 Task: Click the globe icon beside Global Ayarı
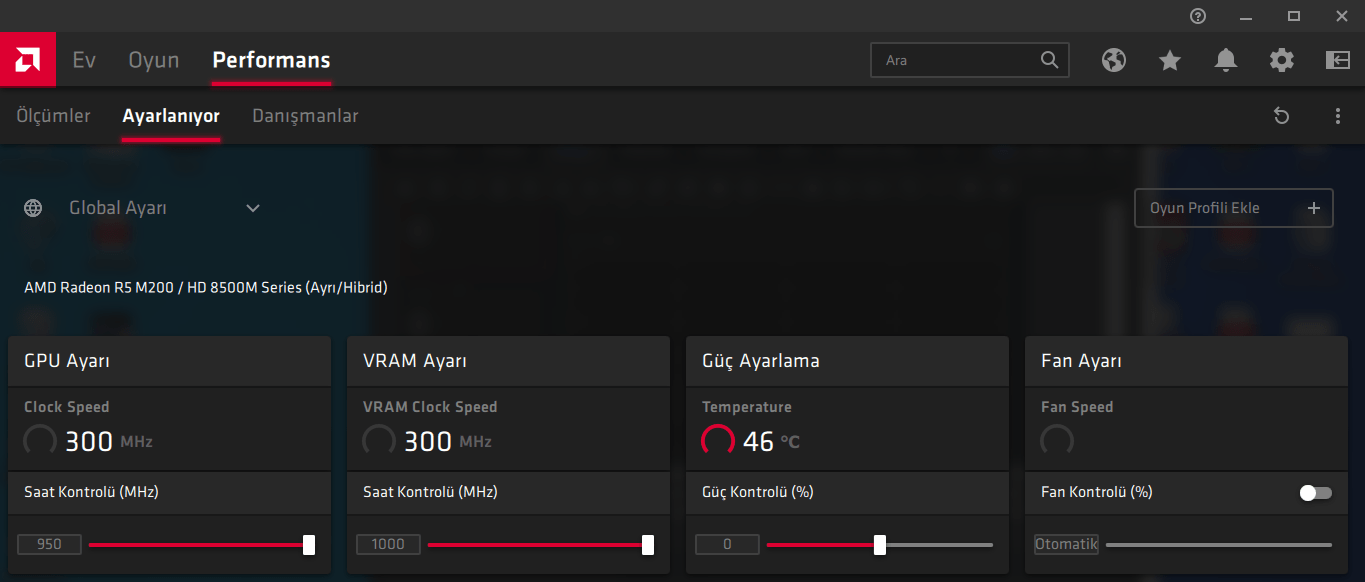click(x=33, y=208)
